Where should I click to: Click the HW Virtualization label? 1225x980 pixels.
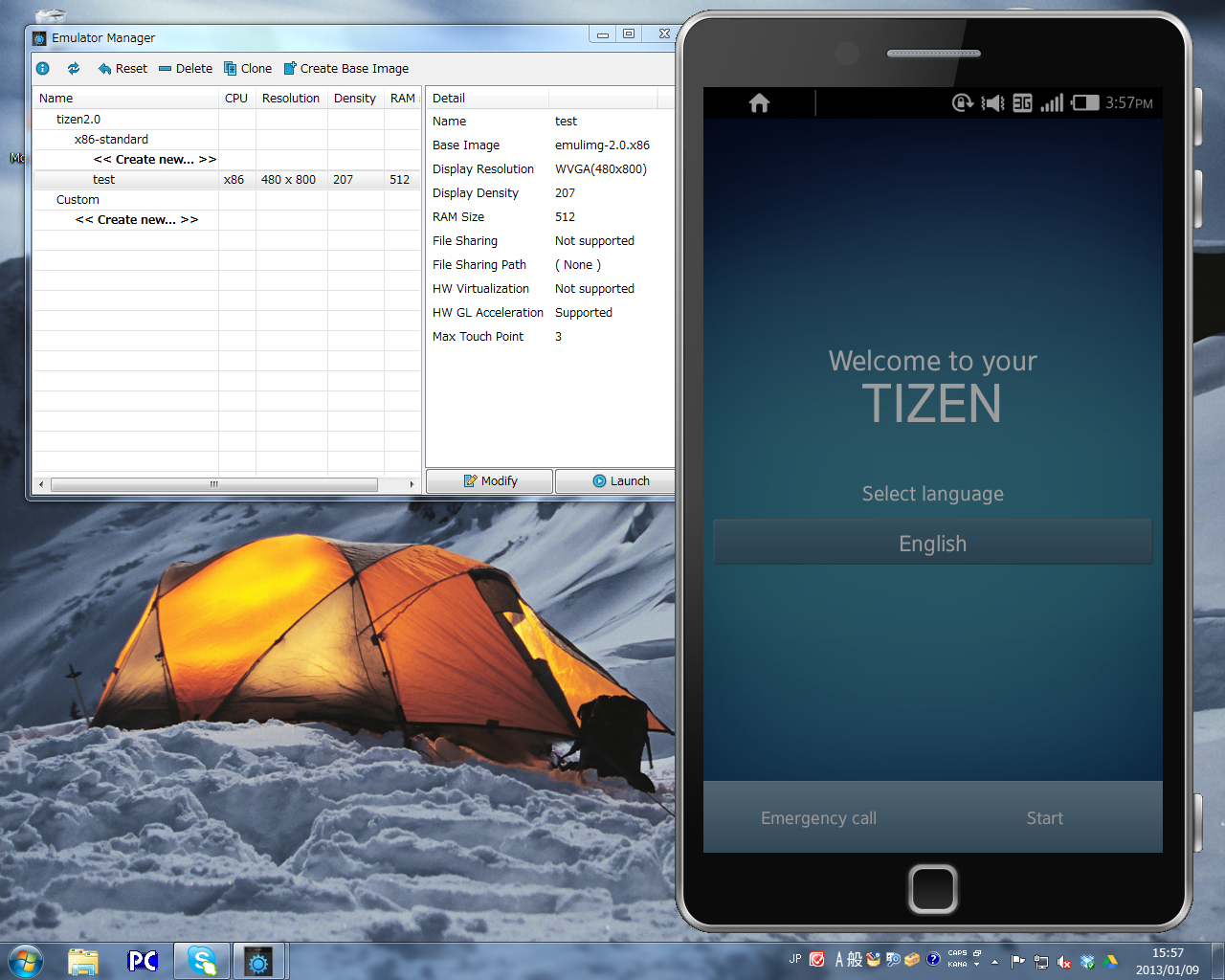coord(480,288)
